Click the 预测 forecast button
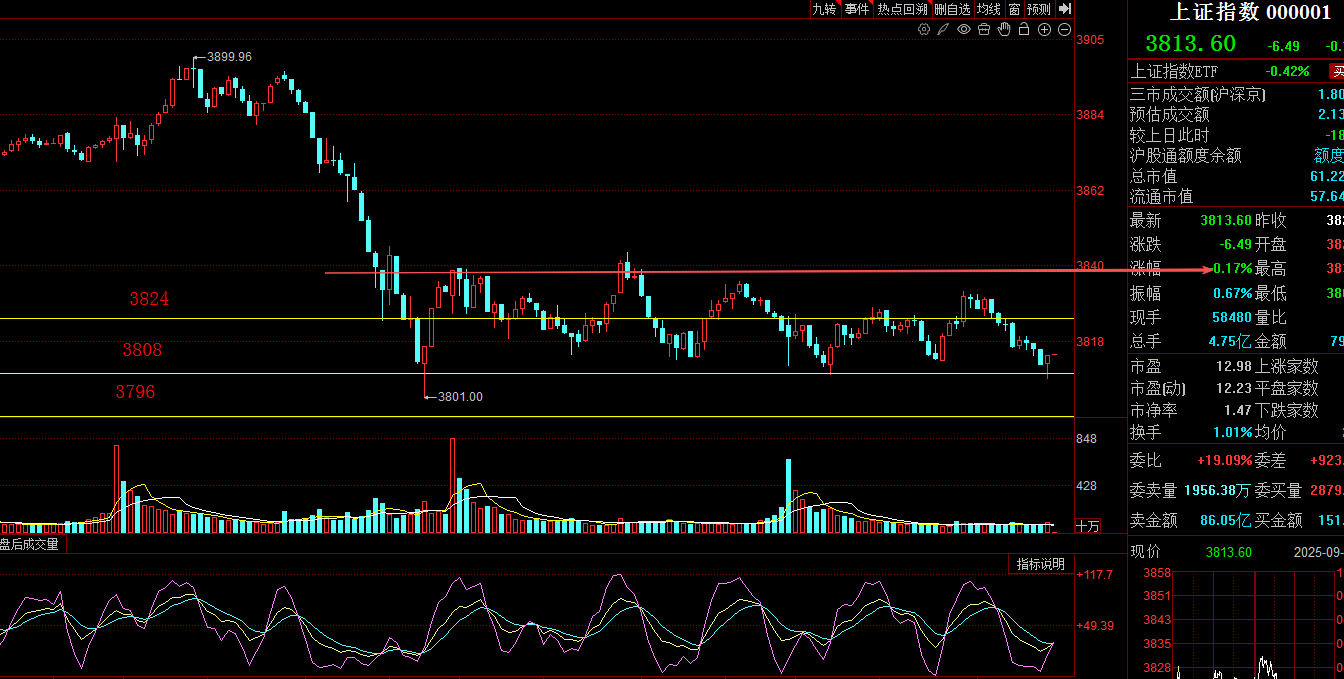The height and width of the screenshot is (679, 1344). (x=1039, y=9)
